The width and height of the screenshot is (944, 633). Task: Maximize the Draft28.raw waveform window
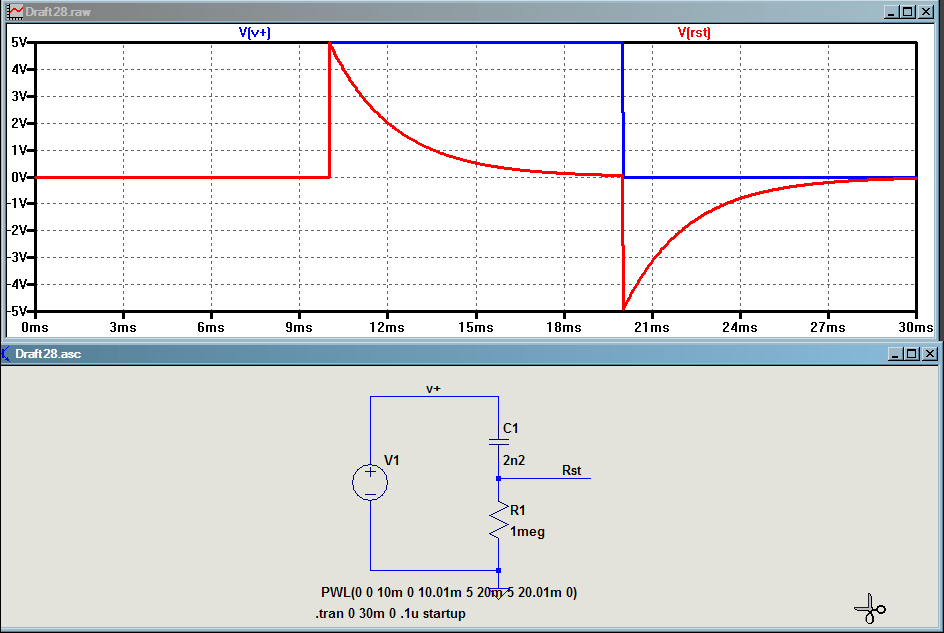[908, 11]
